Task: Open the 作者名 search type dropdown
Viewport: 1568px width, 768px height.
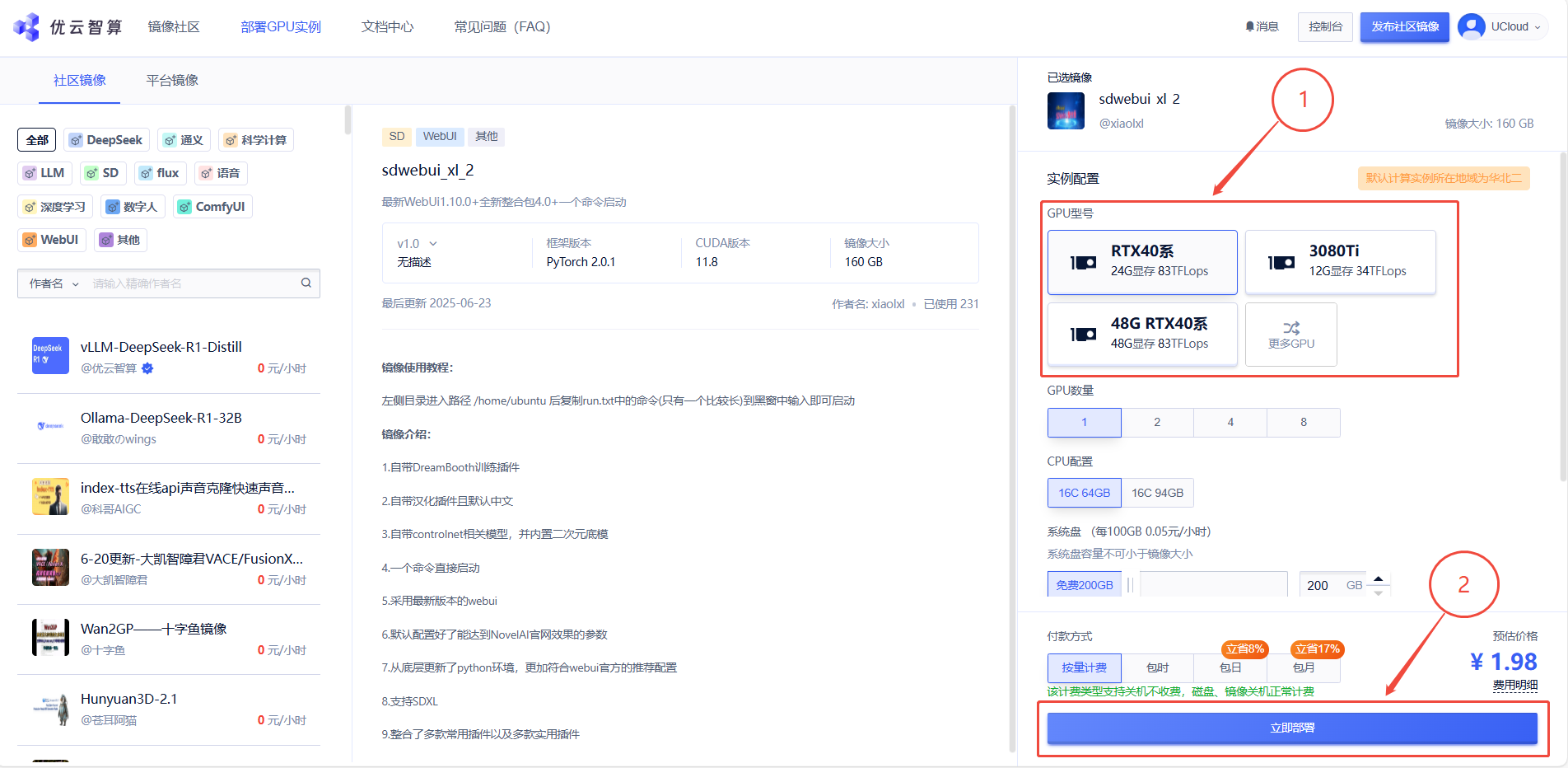Action: pyautogui.click(x=54, y=283)
